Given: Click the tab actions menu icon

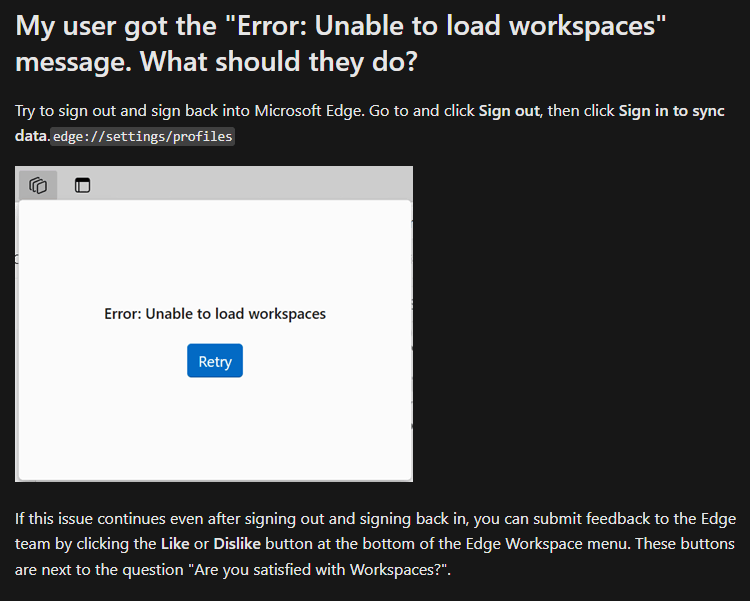Looking at the screenshot, I should (x=82, y=185).
